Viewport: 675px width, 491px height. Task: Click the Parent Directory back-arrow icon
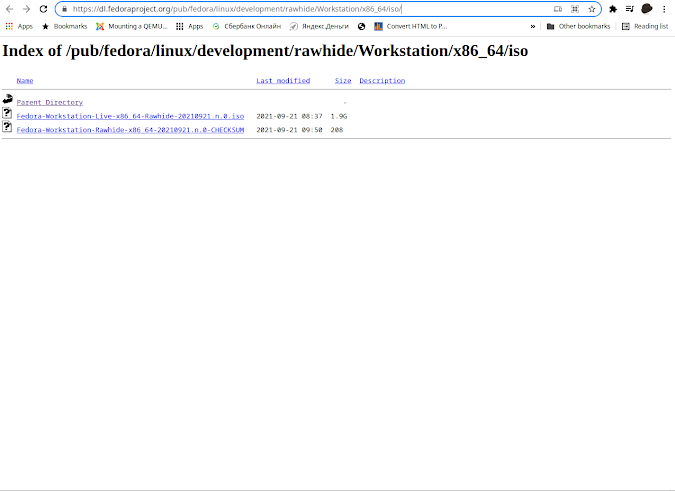(7, 99)
